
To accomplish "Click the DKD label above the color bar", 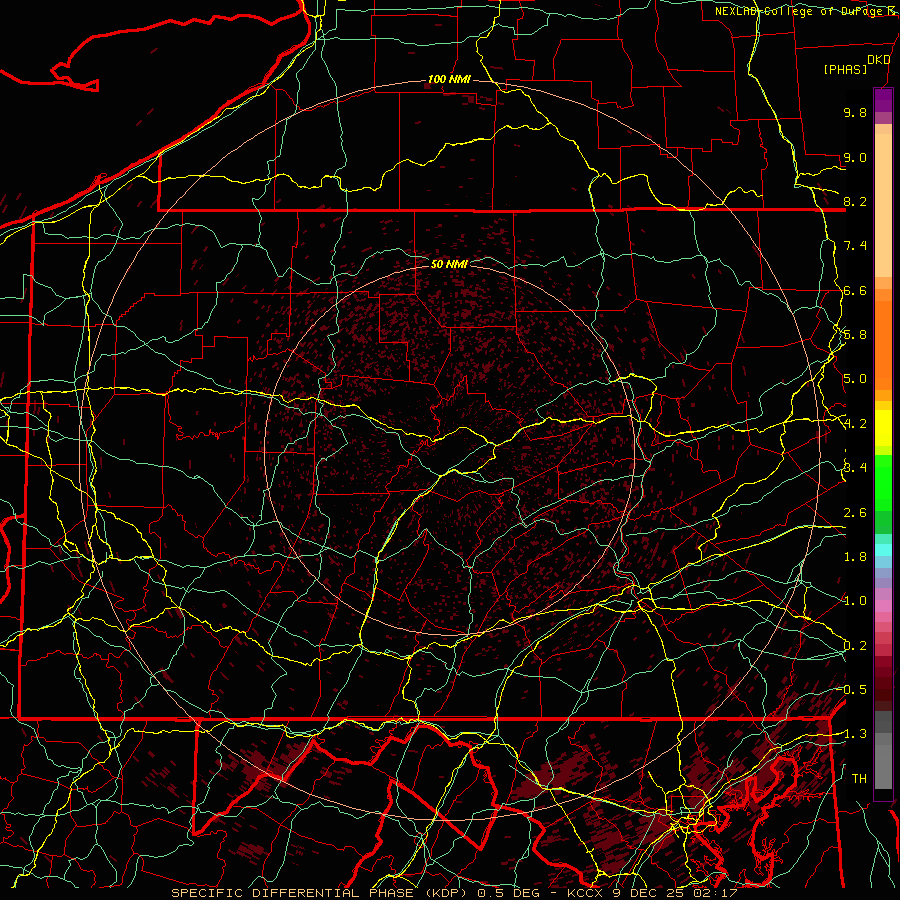I will (878, 60).
